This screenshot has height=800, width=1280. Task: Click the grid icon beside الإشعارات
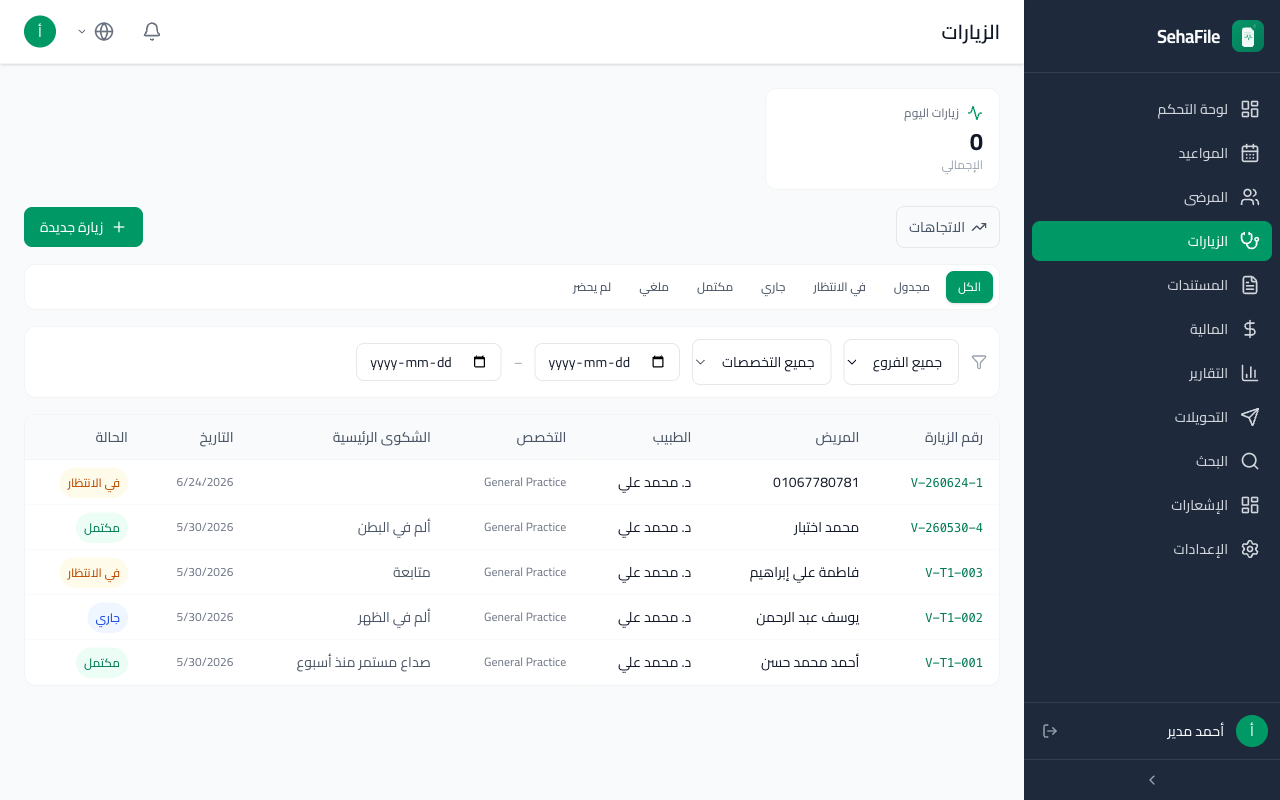click(x=1250, y=505)
